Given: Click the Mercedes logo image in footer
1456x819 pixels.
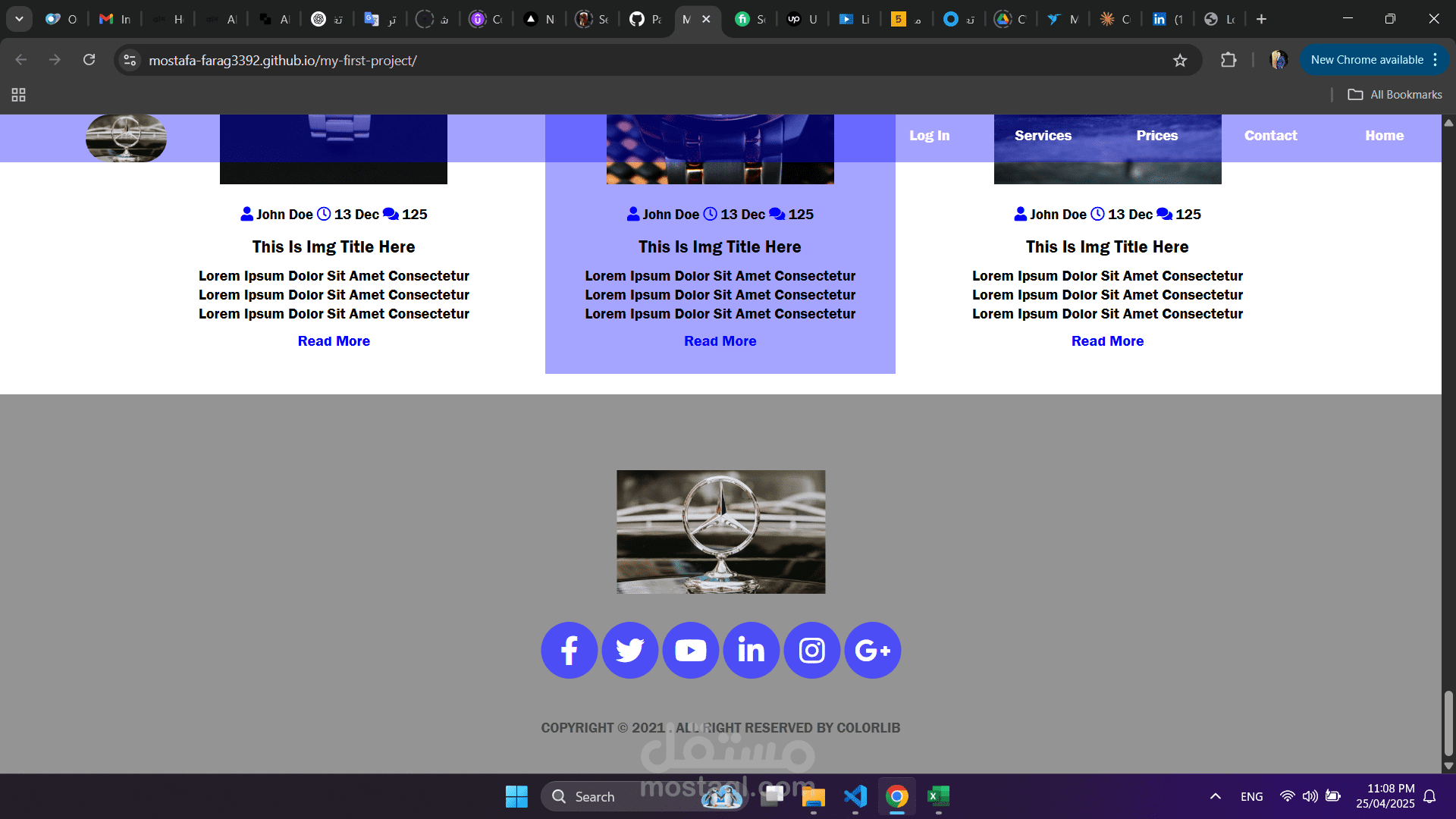Looking at the screenshot, I should [x=720, y=532].
